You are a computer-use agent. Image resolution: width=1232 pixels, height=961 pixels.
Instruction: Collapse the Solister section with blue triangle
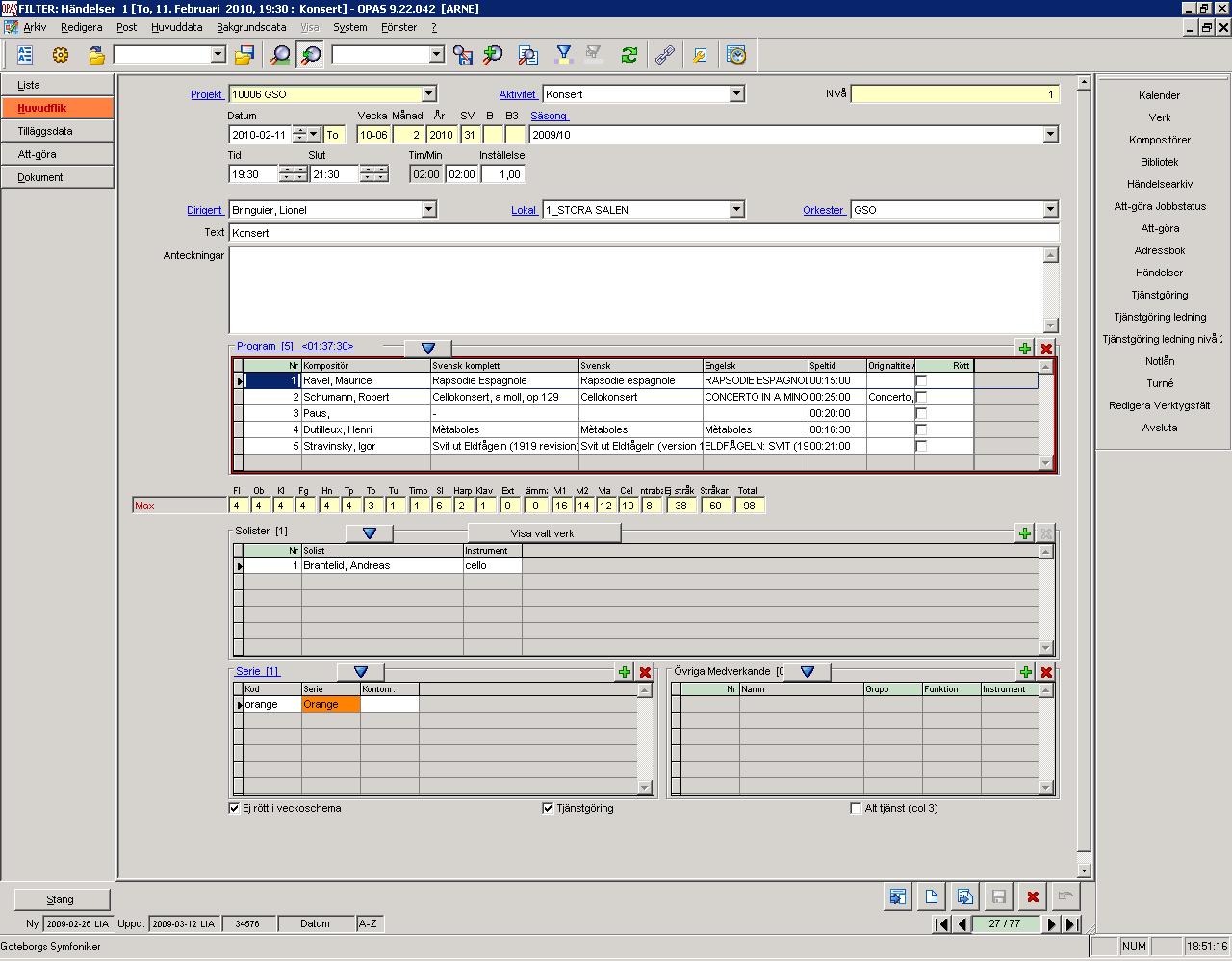tap(370, 532)
